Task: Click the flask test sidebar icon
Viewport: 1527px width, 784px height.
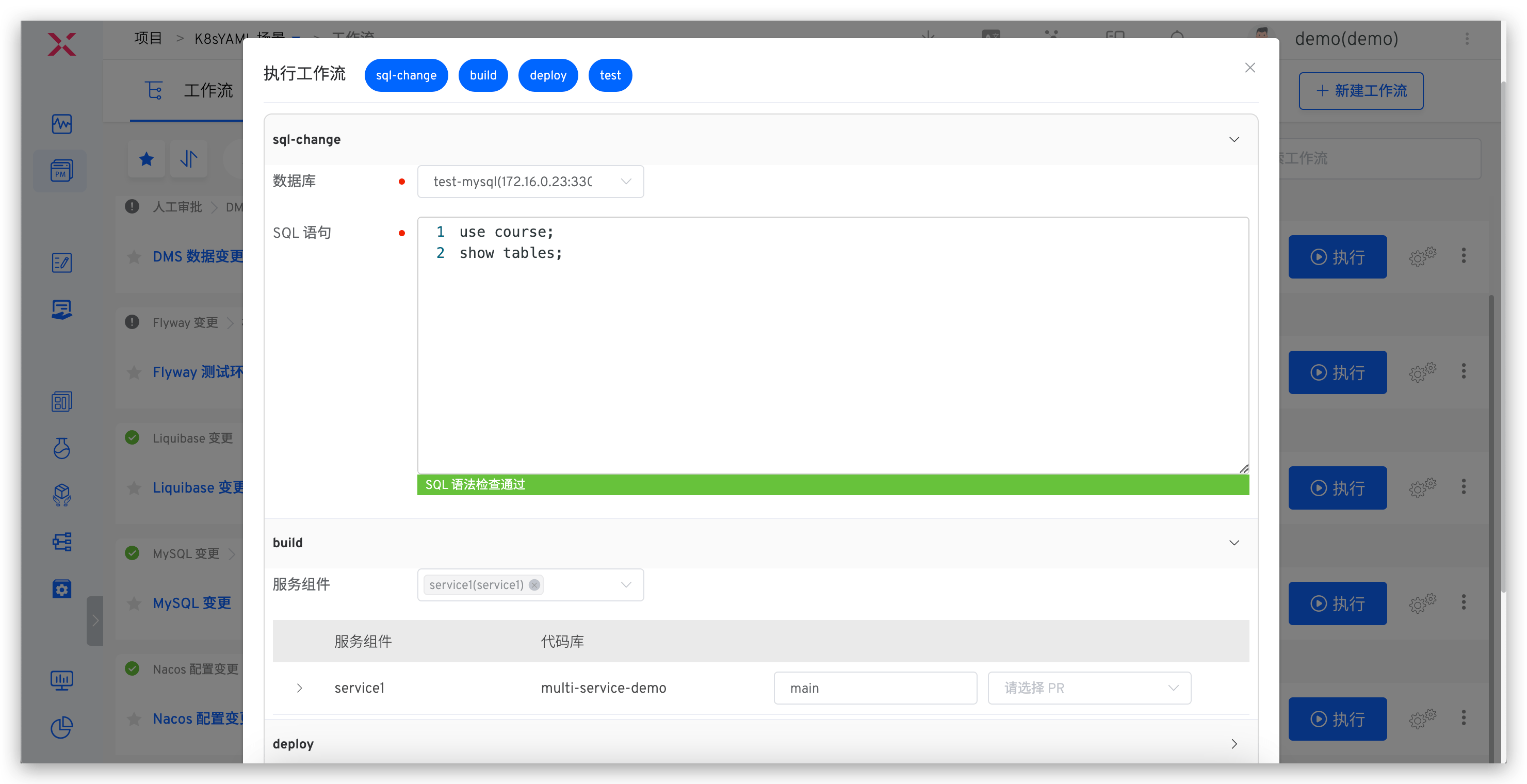Action: pyautogui.click(x=61, y=448)
